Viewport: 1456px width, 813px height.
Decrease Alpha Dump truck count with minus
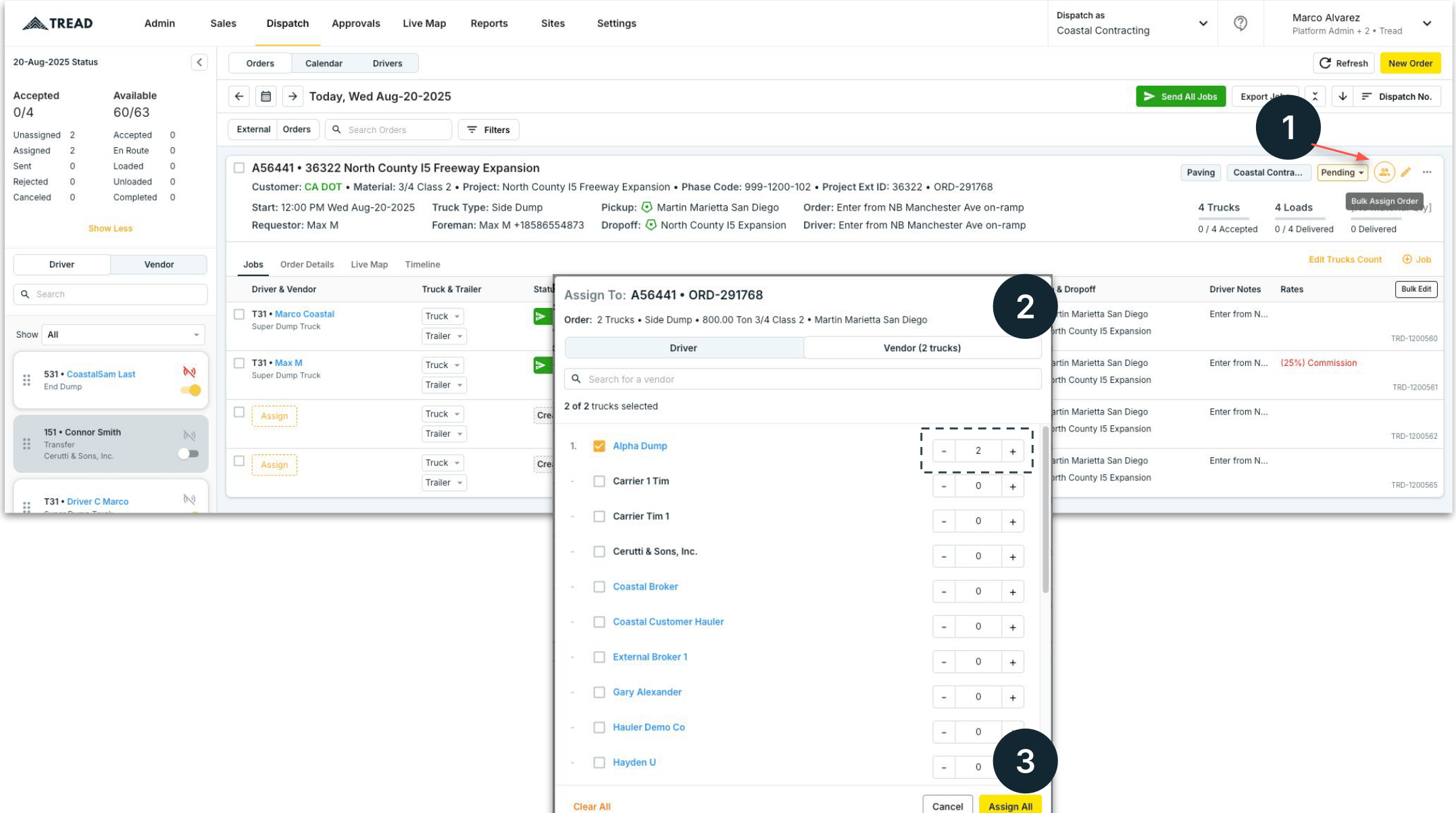[944, 451]
